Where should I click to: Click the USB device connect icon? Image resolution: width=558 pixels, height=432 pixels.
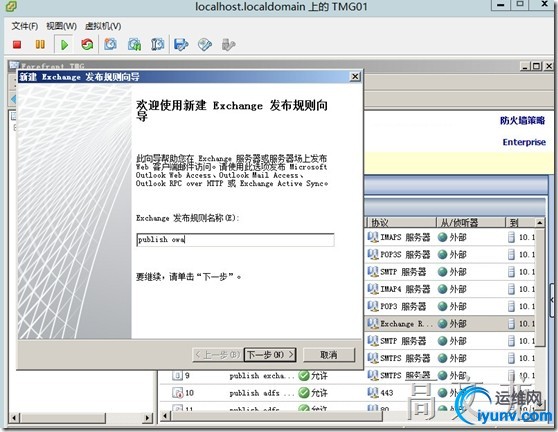[x=228, y=44]
